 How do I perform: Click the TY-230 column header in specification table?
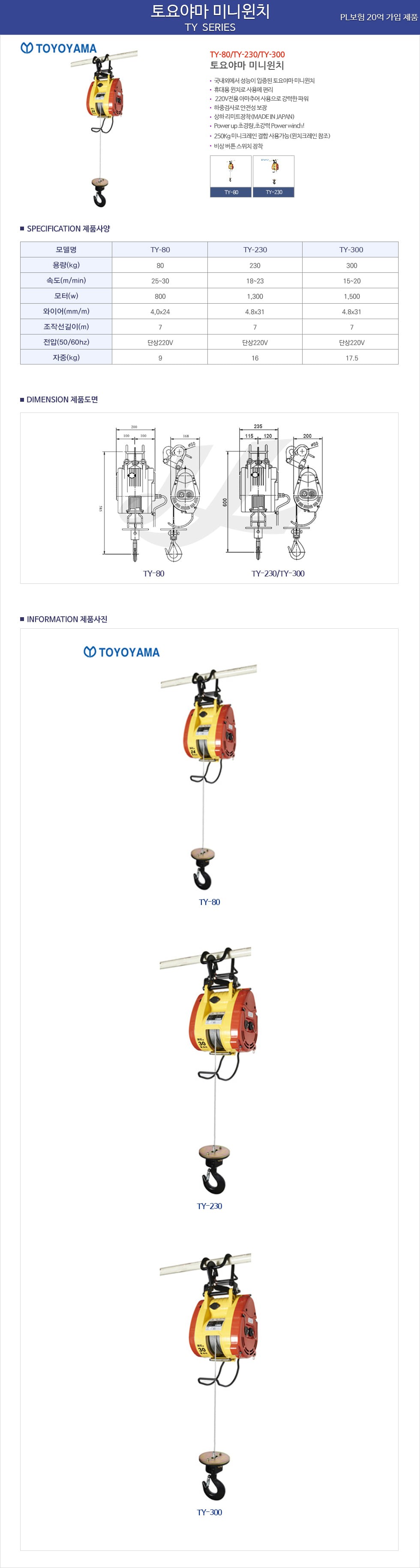coord(255,250)
